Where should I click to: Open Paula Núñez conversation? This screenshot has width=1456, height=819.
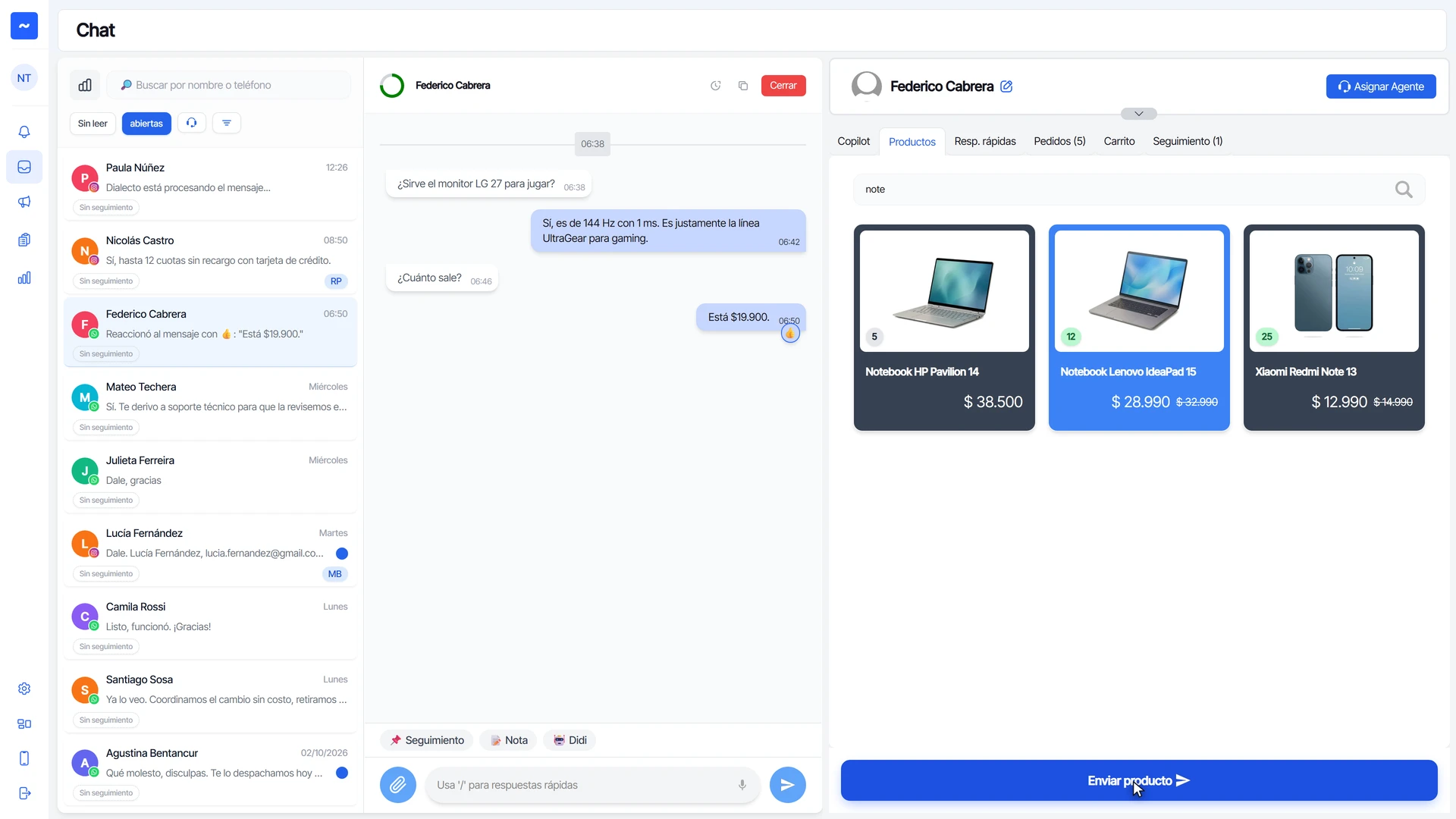pos(210,185)
